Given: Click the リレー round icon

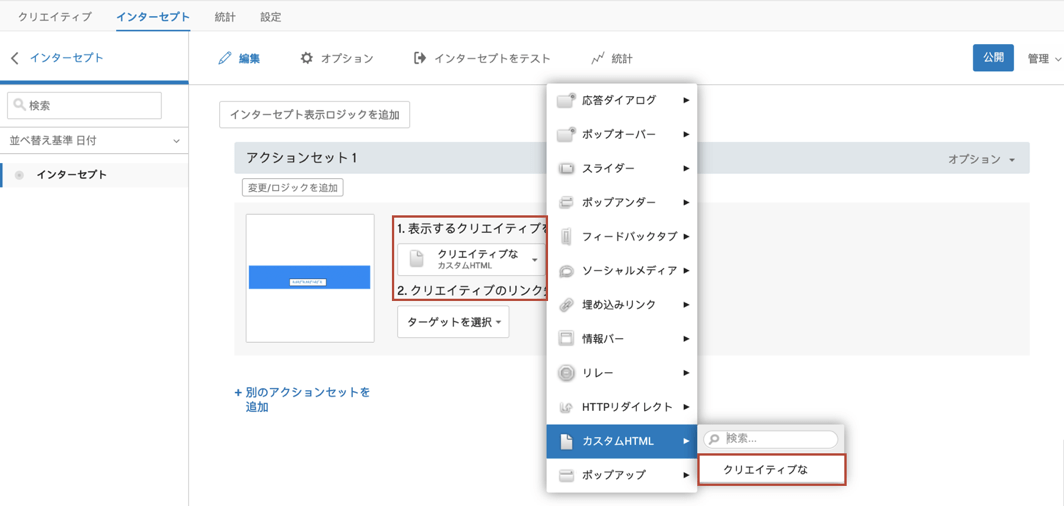Looking at the screenshot, I should (x=566, y=373).
